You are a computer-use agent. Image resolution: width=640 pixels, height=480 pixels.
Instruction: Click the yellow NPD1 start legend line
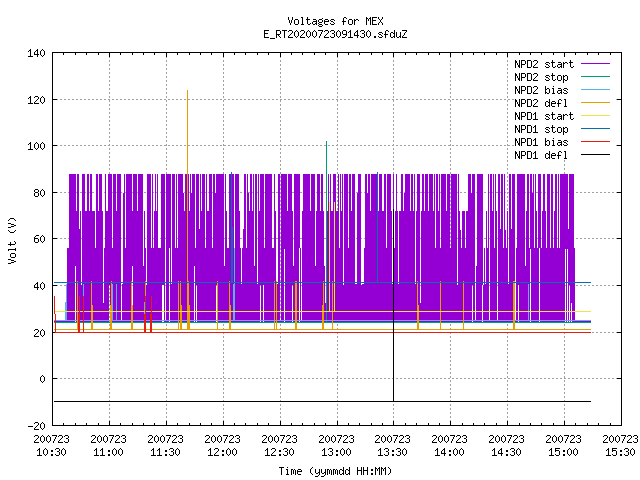pyautogui.click(x=595, y=116)
